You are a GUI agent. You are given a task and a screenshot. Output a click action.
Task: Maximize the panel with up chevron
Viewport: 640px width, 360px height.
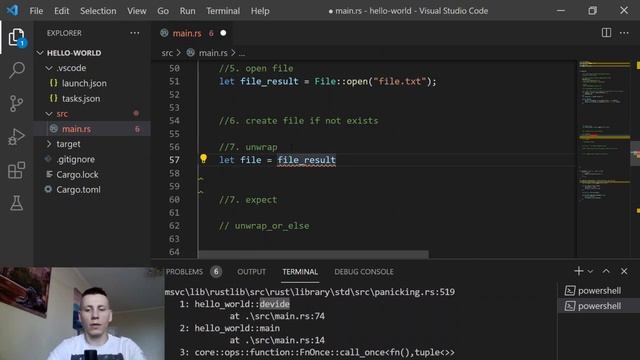click(x=606, y=271)
